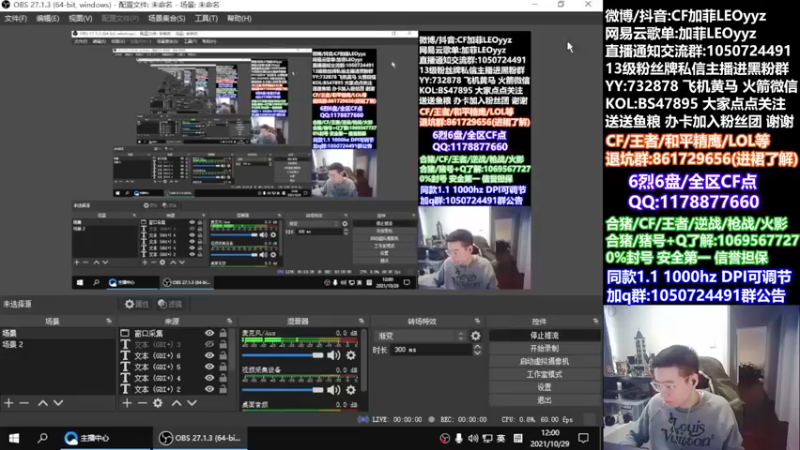This screenshot has width=800, height=450.
Task: Hide the 文本 (GDI+) 6 source via eye icon
Action: 209,356
